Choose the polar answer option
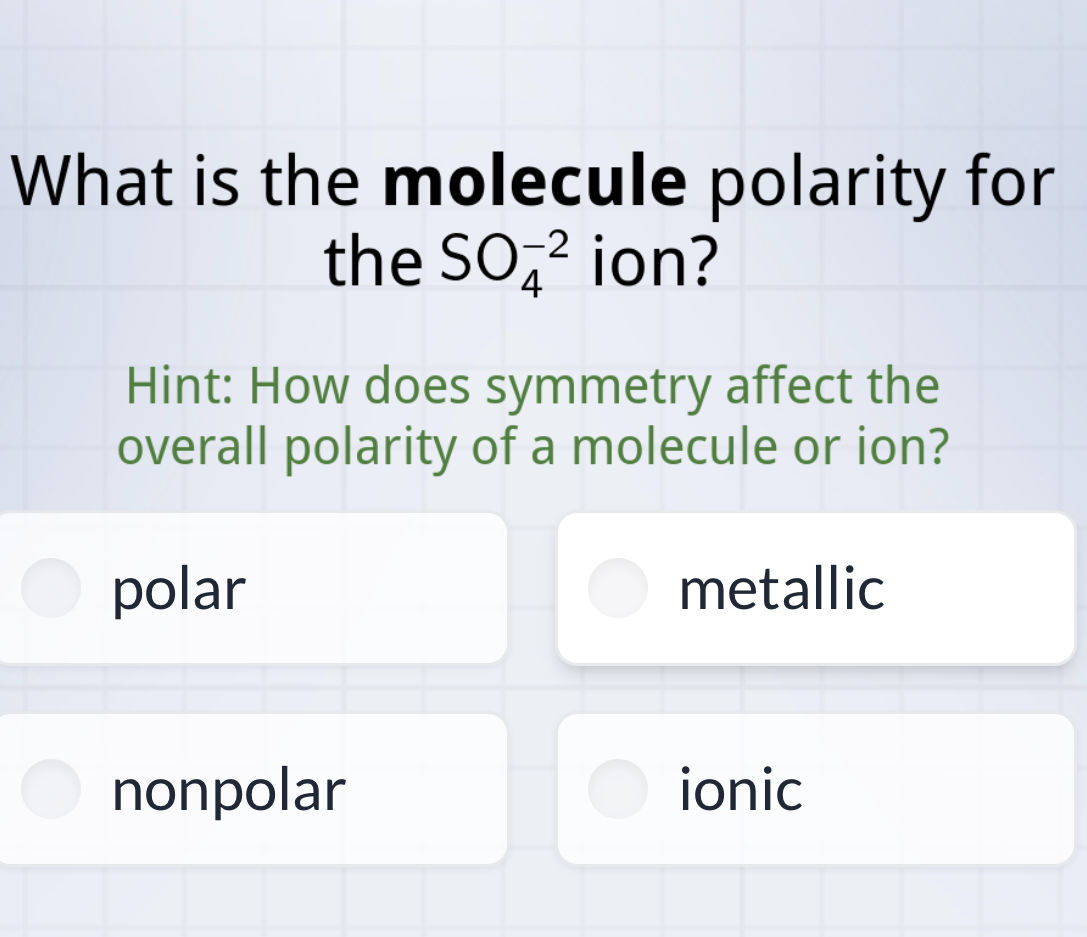Screen dimensions: 1087x937 (x=250, y=589)
